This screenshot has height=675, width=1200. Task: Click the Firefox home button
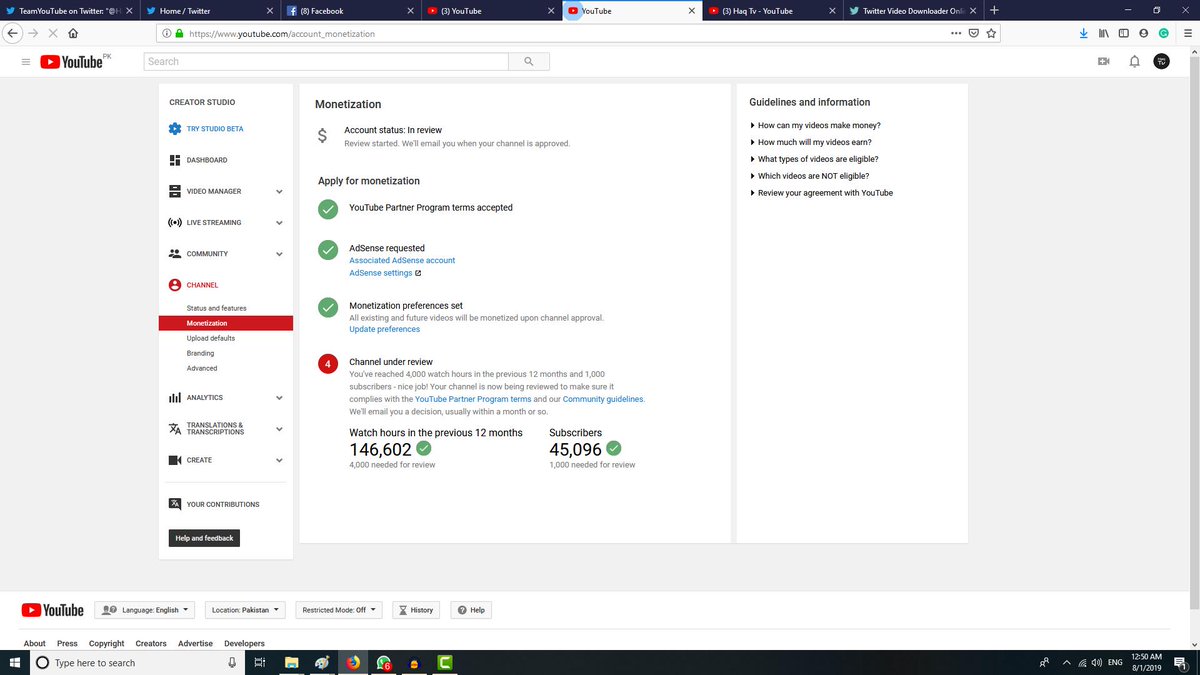coord(73,33)
